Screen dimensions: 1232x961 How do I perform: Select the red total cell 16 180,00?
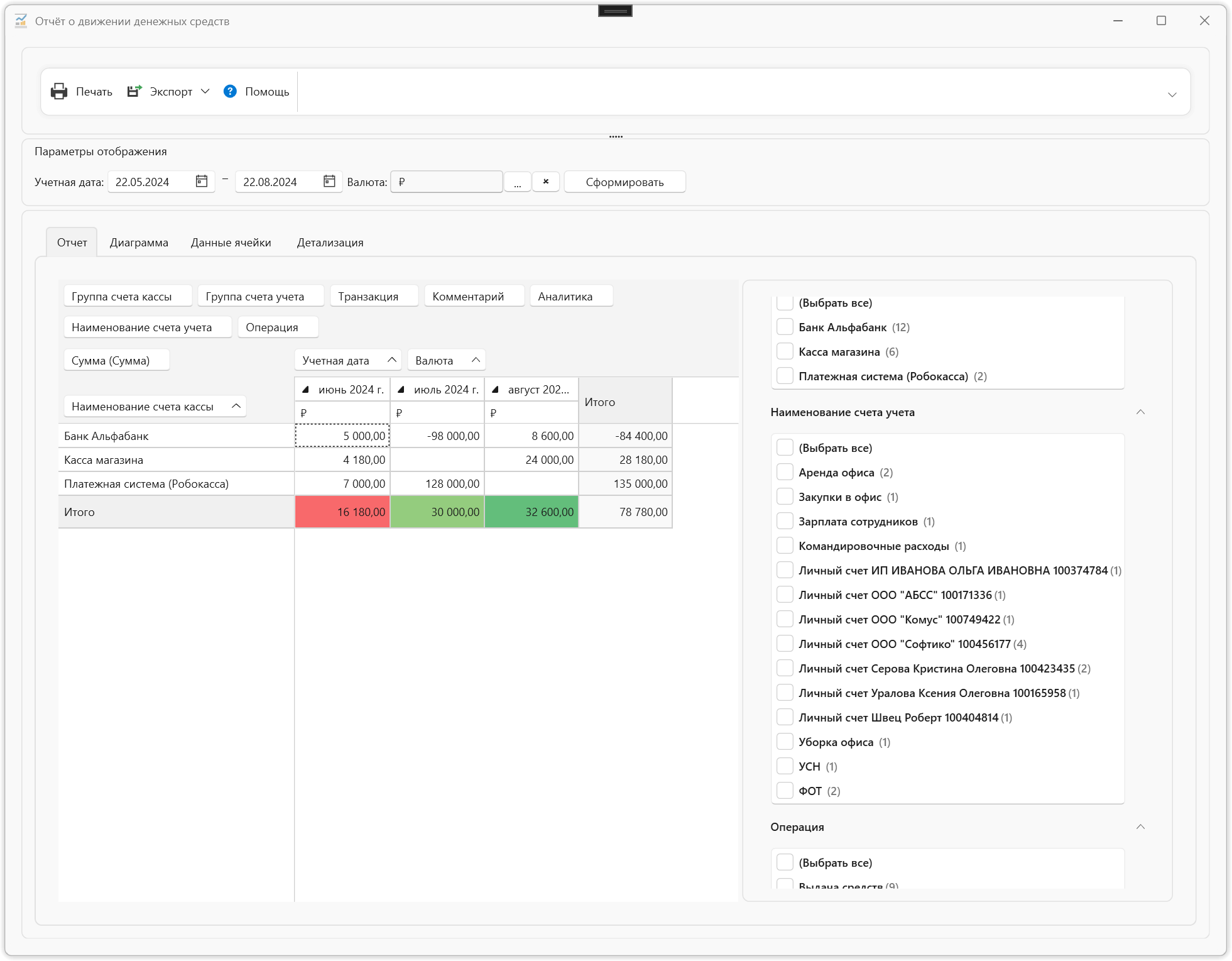point(342,512)
